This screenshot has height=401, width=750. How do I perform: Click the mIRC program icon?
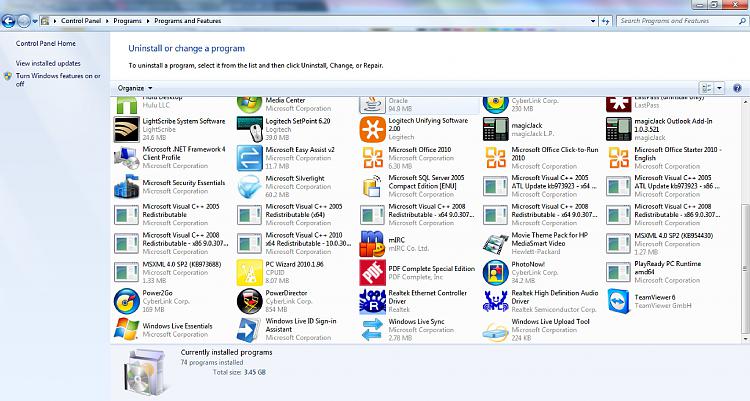[x=372, y=244]
